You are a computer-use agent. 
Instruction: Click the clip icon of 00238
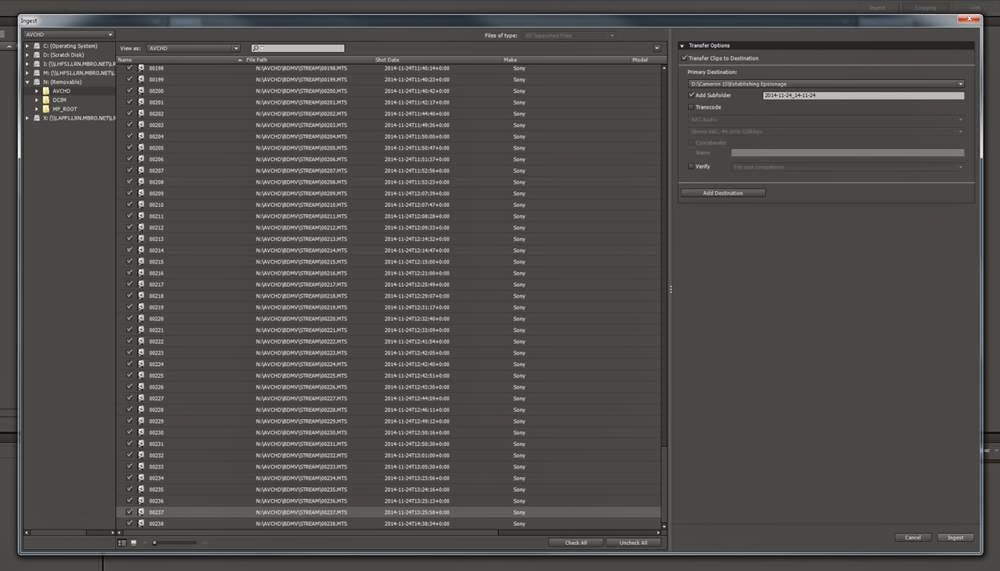pos(141,524)
